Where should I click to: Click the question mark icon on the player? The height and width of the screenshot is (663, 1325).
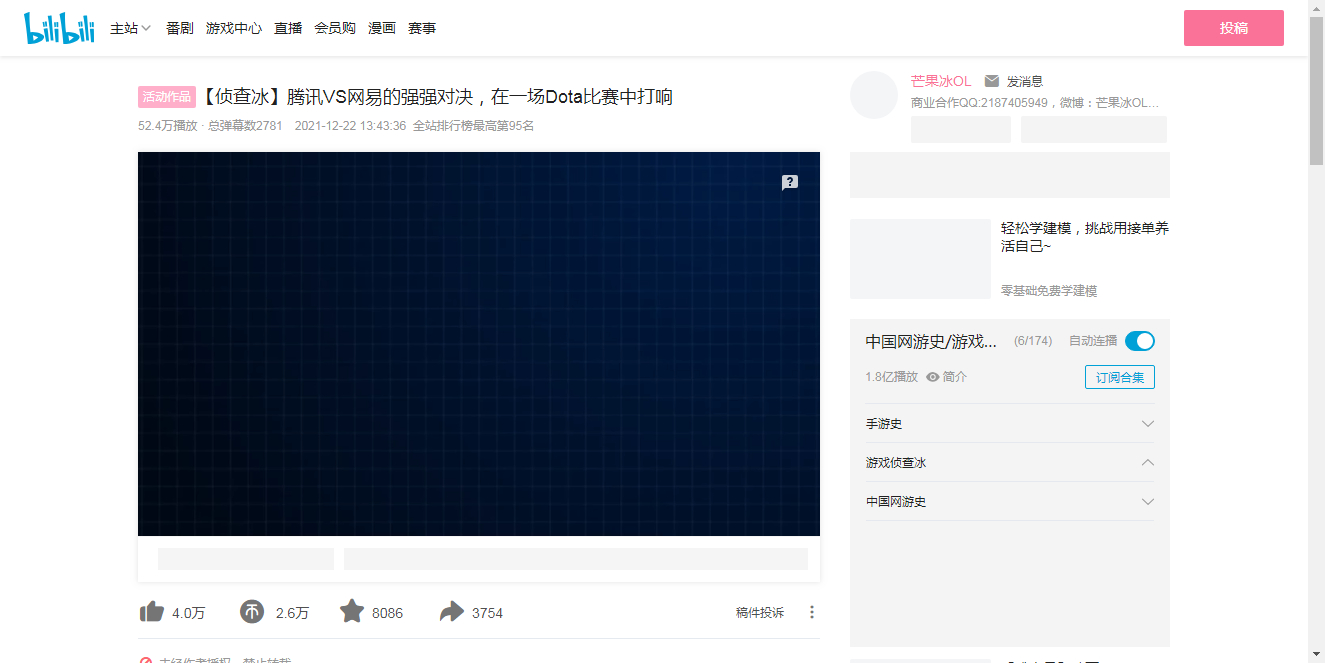[790, 182]
